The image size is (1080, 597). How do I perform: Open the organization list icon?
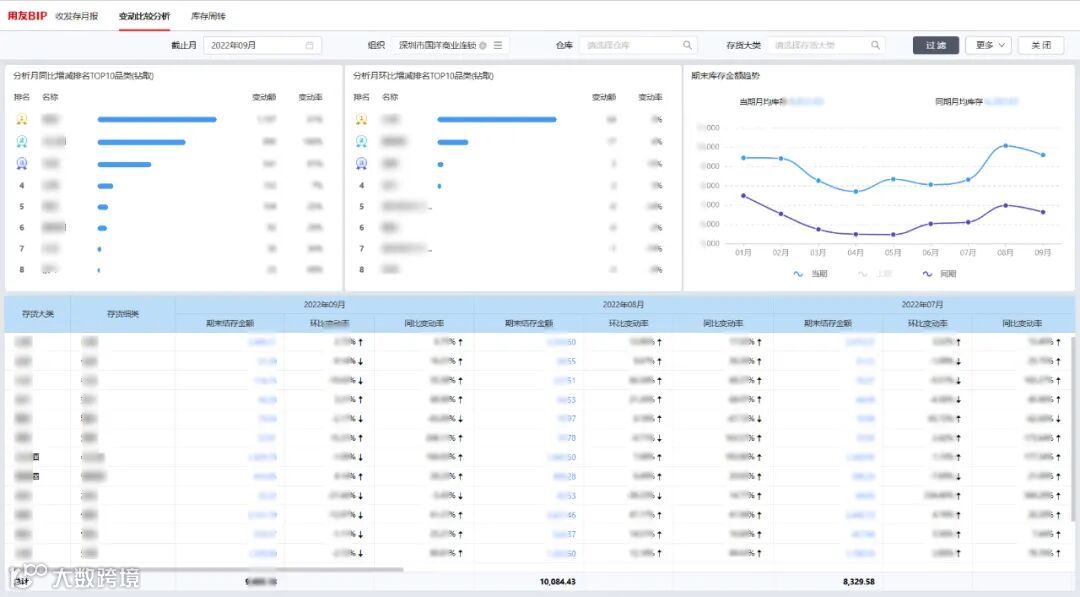(498, 45)
